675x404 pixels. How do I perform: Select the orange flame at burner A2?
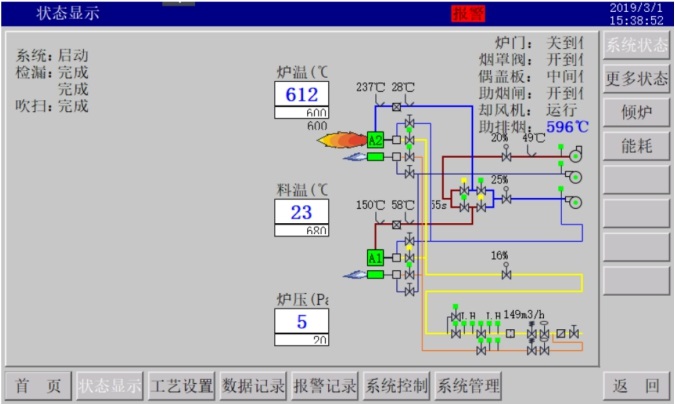[x=340, y=140]
